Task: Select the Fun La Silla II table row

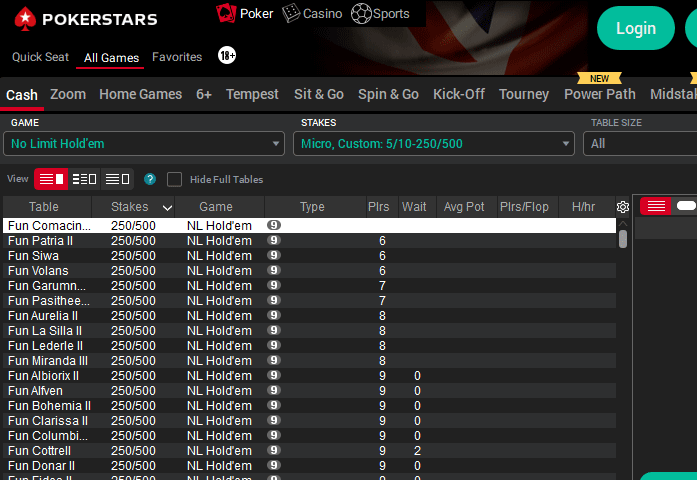Action: tap(309, 331)
